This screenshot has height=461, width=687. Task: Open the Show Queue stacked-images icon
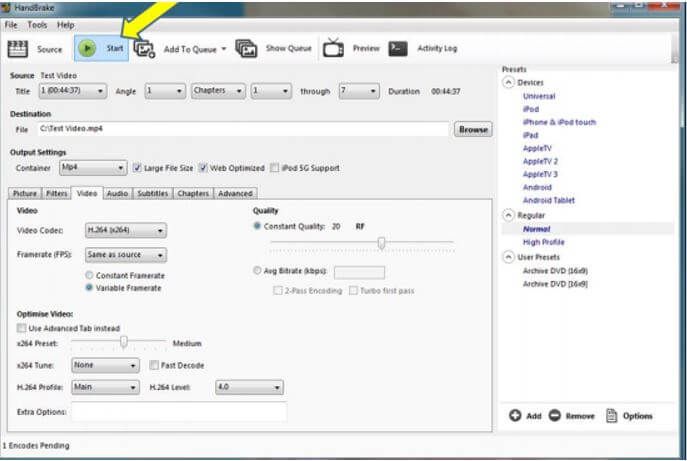[246, 48]
